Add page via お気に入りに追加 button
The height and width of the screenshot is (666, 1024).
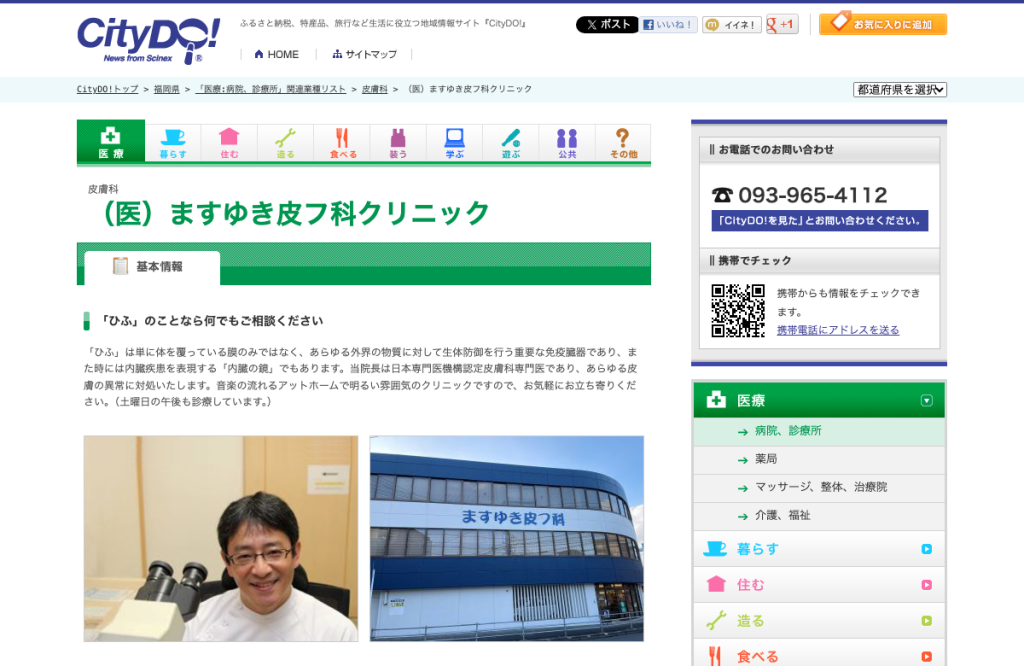click(x=883, y=24)
